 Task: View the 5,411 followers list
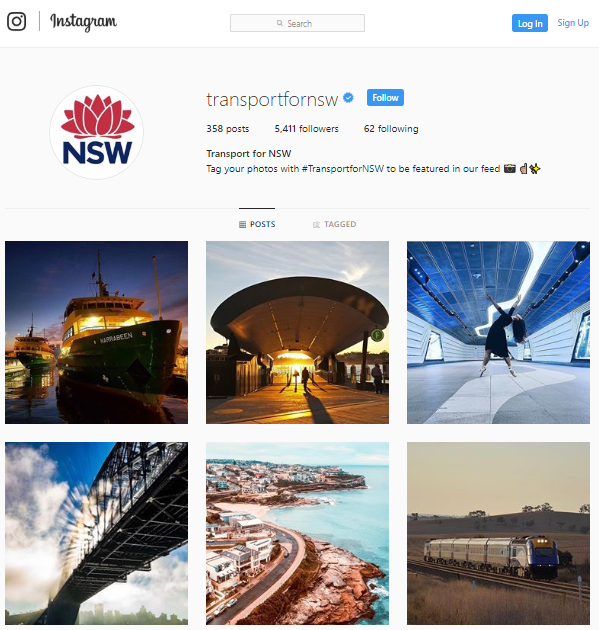coord(307,129)
